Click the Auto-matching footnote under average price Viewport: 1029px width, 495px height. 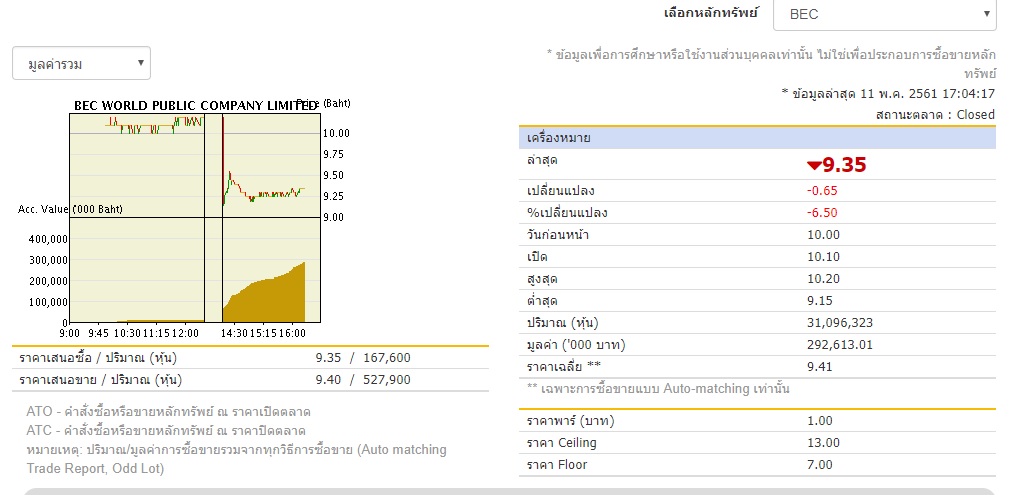[658, 389]
